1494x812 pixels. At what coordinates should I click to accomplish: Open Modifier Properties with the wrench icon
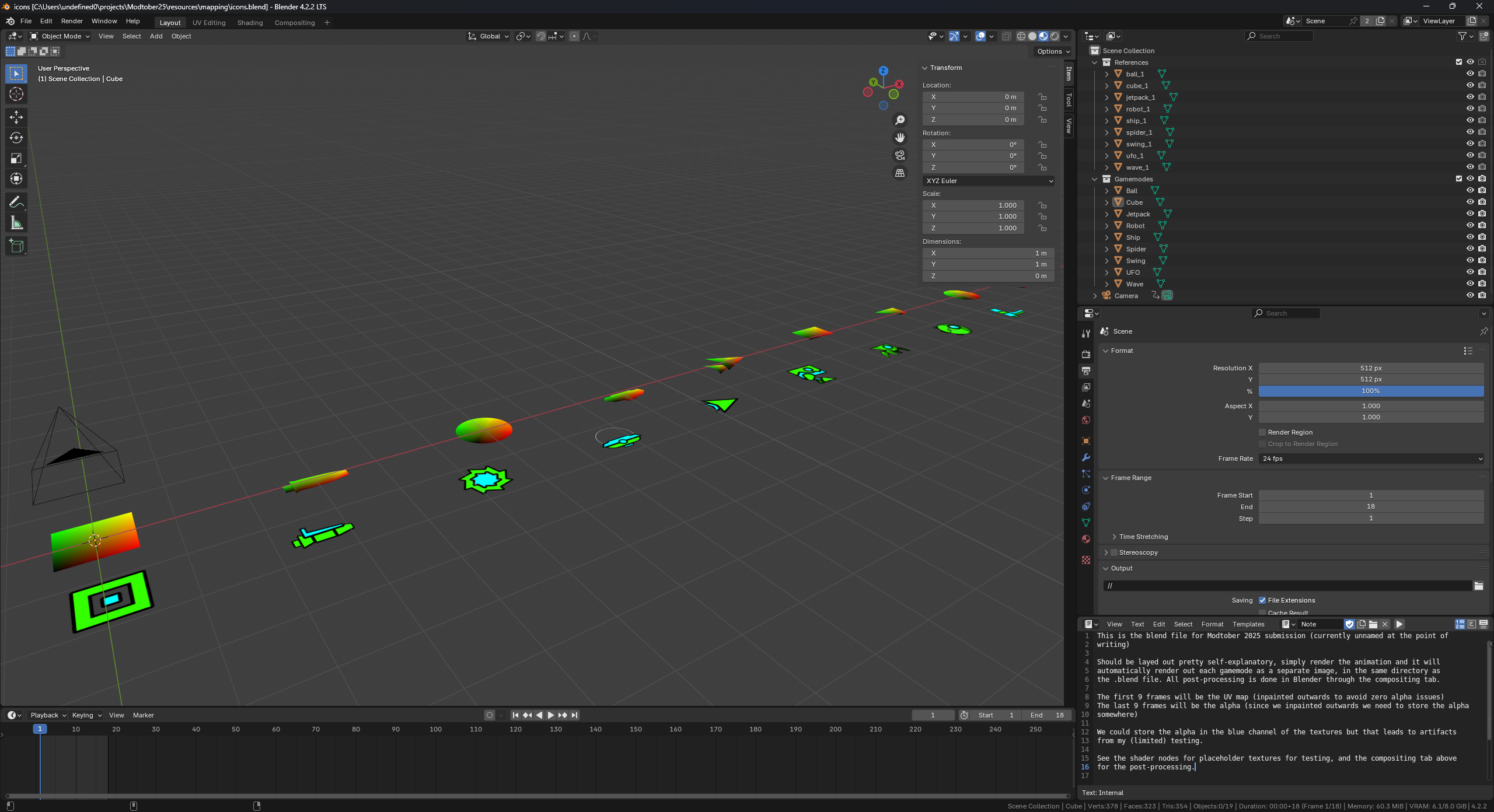click(x=1085, y=457)
